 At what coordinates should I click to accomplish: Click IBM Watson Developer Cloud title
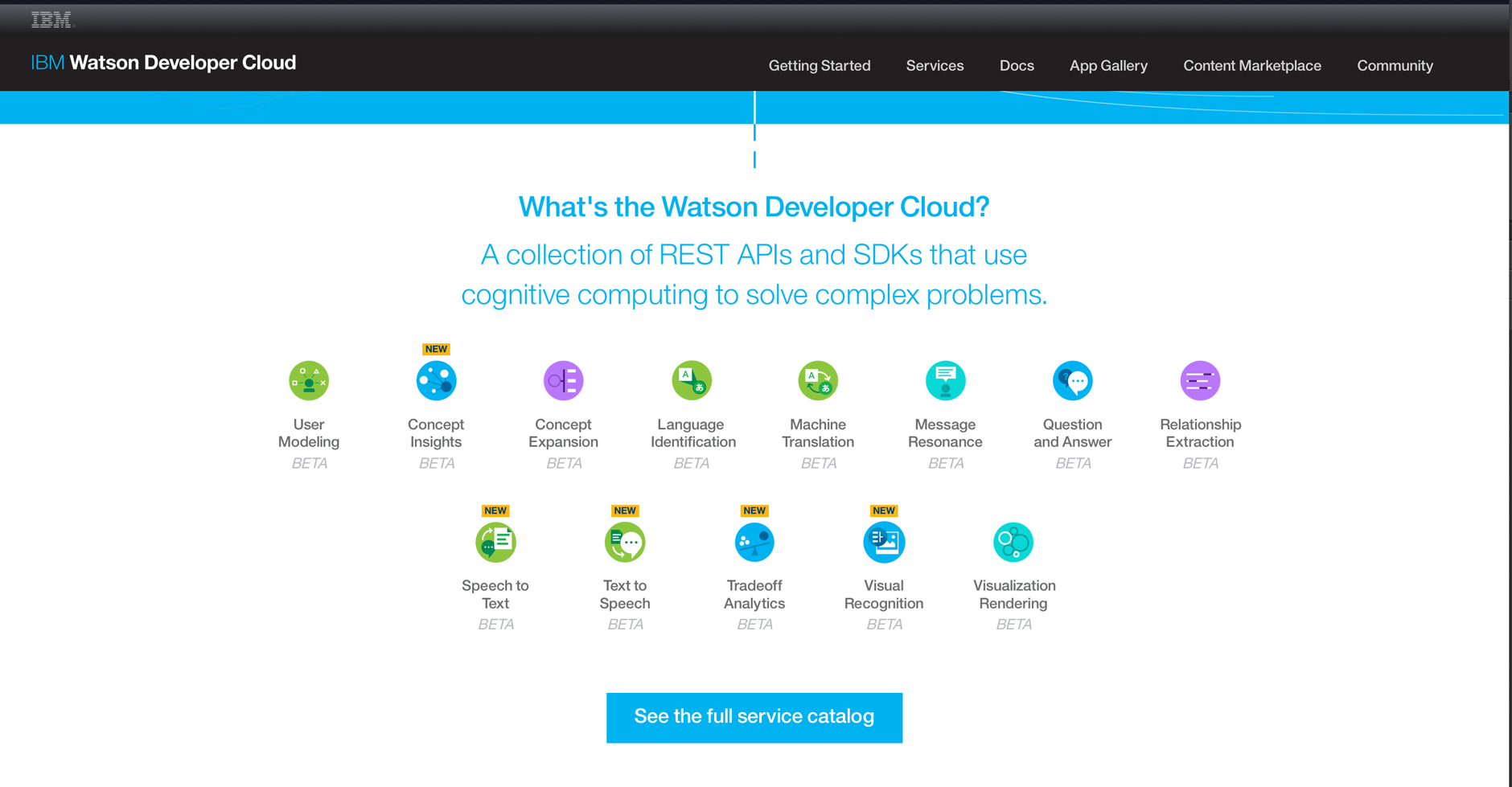(x=163, y=63)
